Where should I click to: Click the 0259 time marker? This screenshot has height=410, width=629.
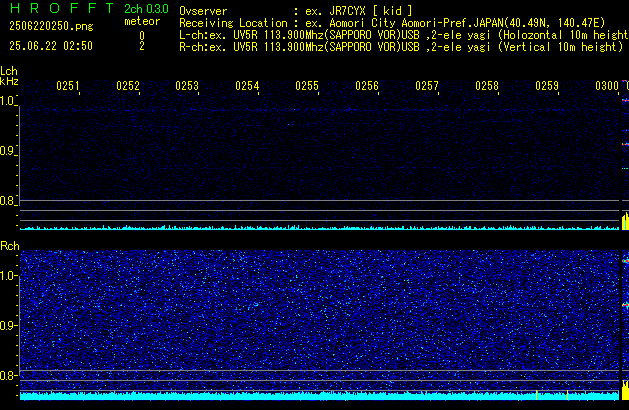point(547,86)
